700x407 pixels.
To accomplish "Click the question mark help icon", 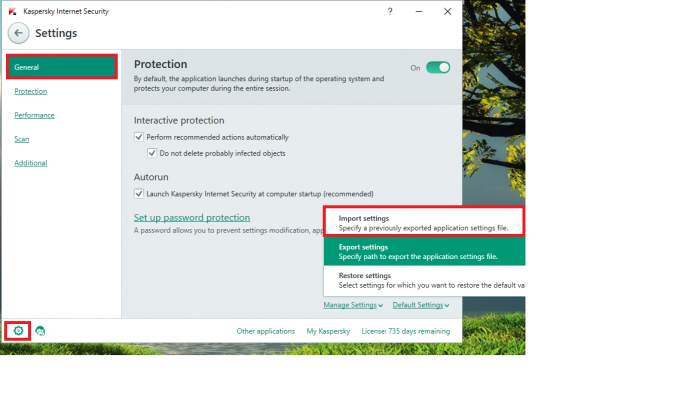I will (390, 12).
